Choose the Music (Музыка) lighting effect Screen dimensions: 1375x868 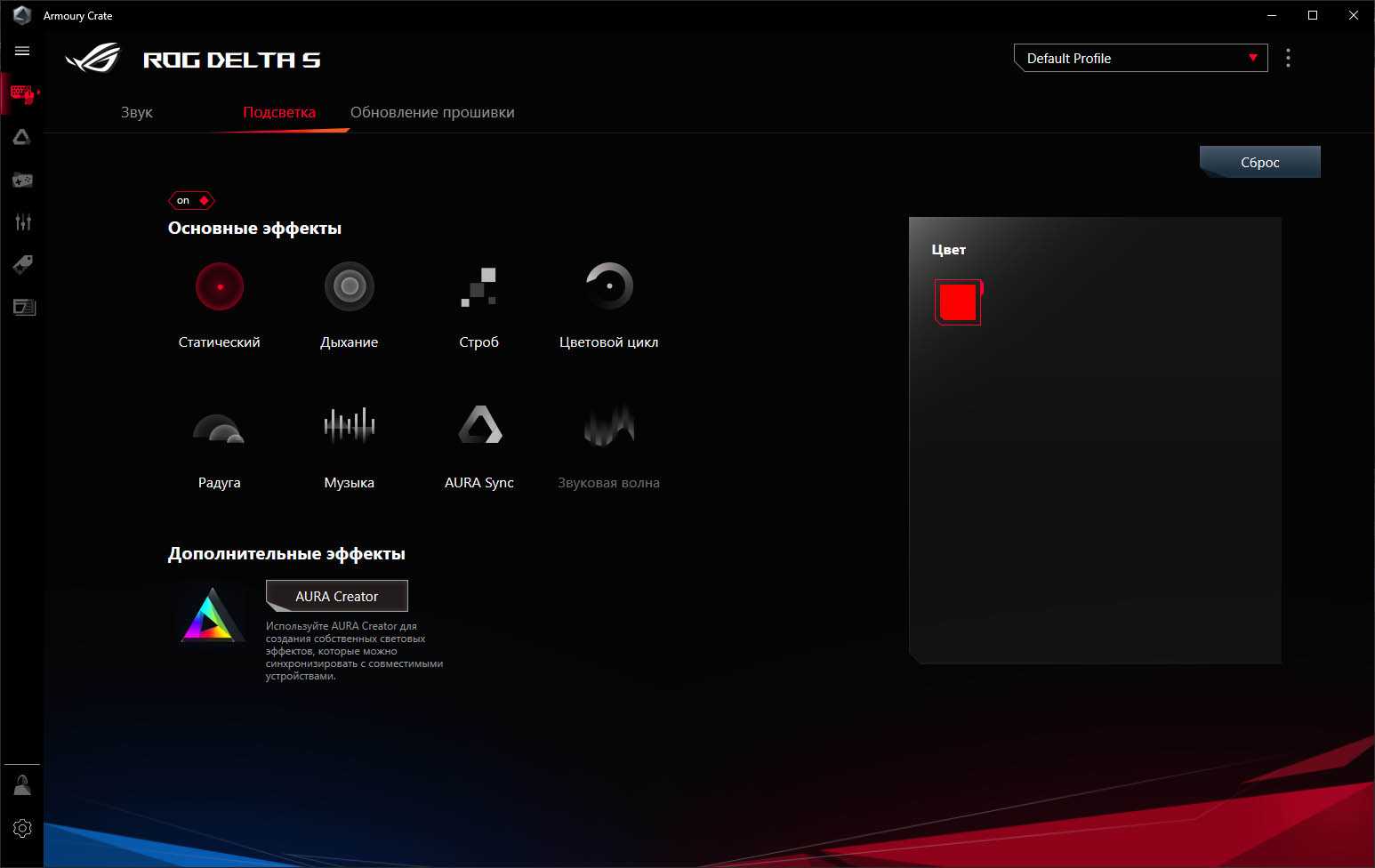point(349,426)
